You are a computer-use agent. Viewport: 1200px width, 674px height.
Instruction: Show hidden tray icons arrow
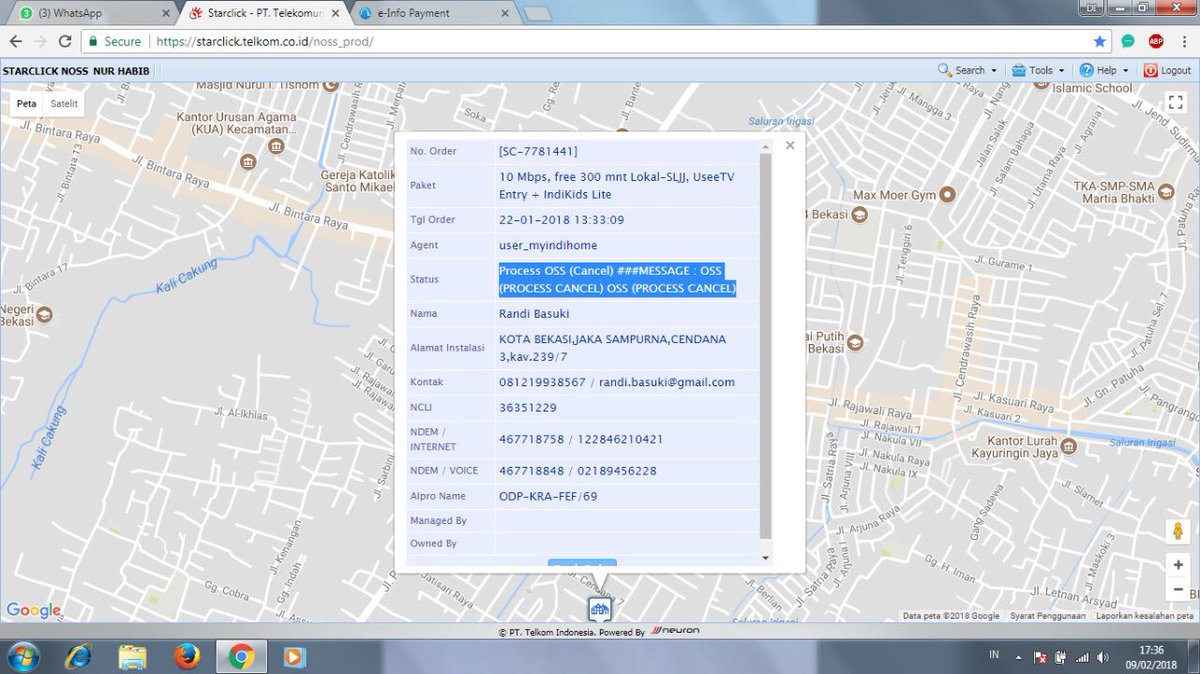[1019, 657]
